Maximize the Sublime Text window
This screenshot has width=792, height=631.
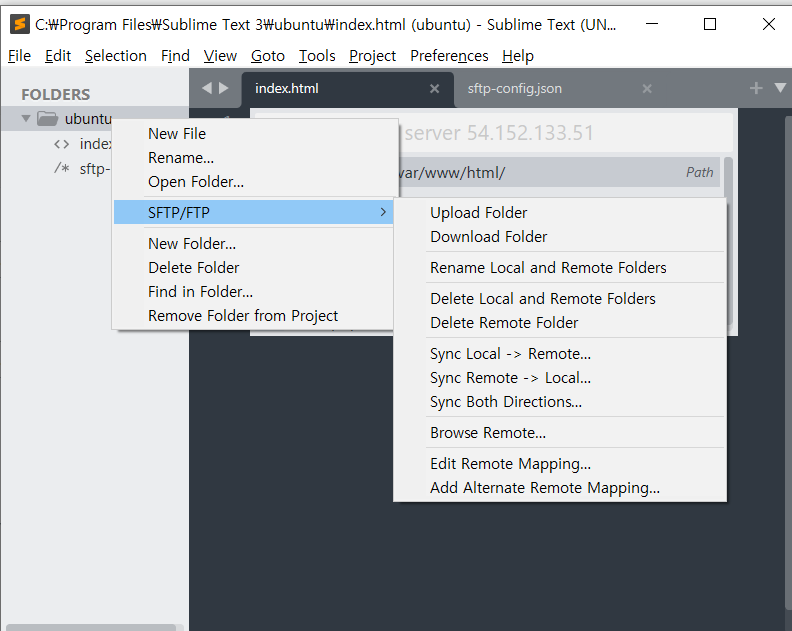(710, 24)
